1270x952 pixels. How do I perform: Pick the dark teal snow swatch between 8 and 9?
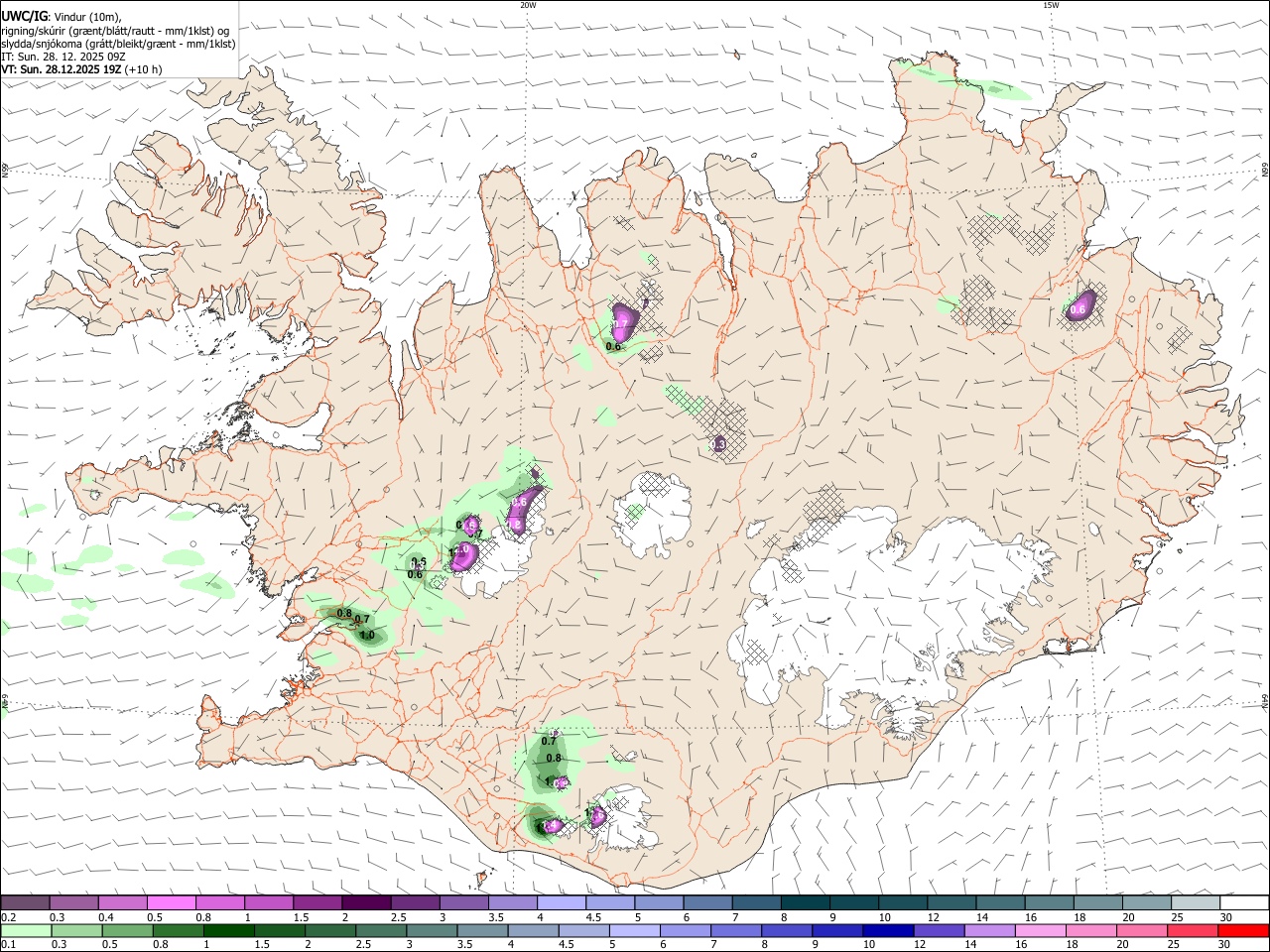point(806,903)
